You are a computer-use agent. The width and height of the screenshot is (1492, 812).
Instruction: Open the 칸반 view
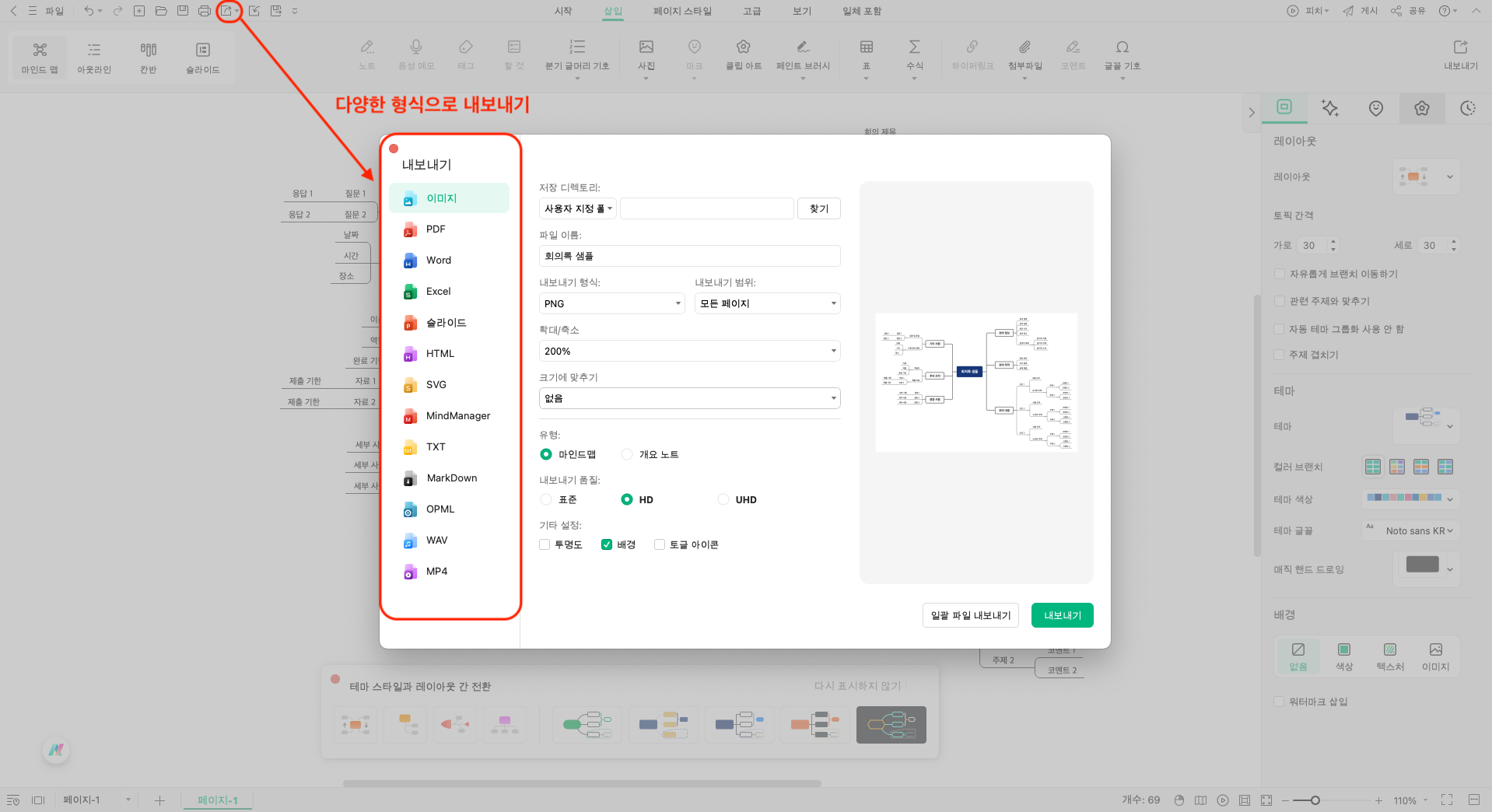pos(148,57)
